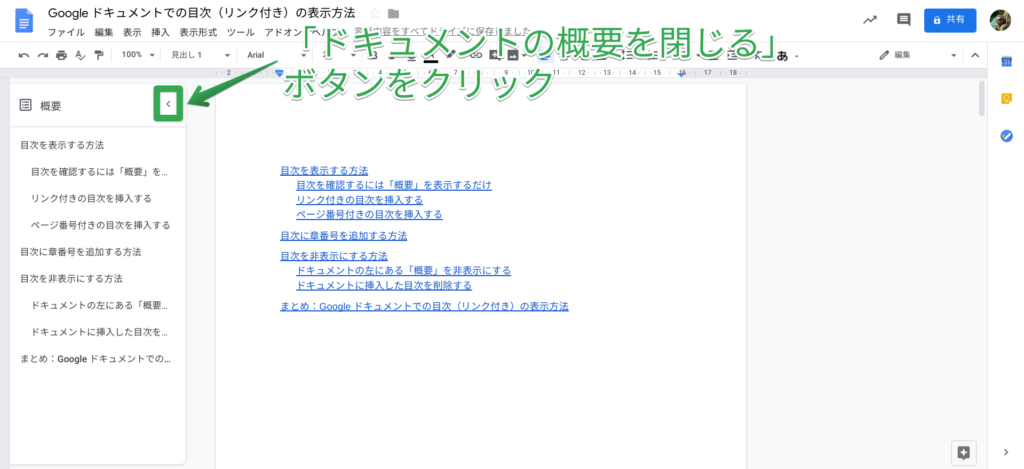The image size is (1024, 469).
Task: Select outline item 目次を表示する方法
Action: click(62, 145)
